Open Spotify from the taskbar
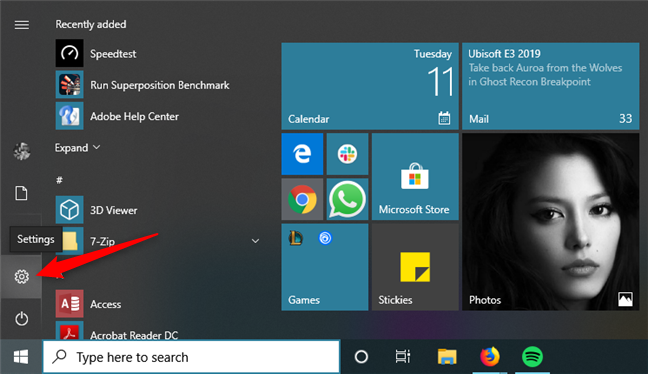This screenshot has height=374, width=648. 532,357
